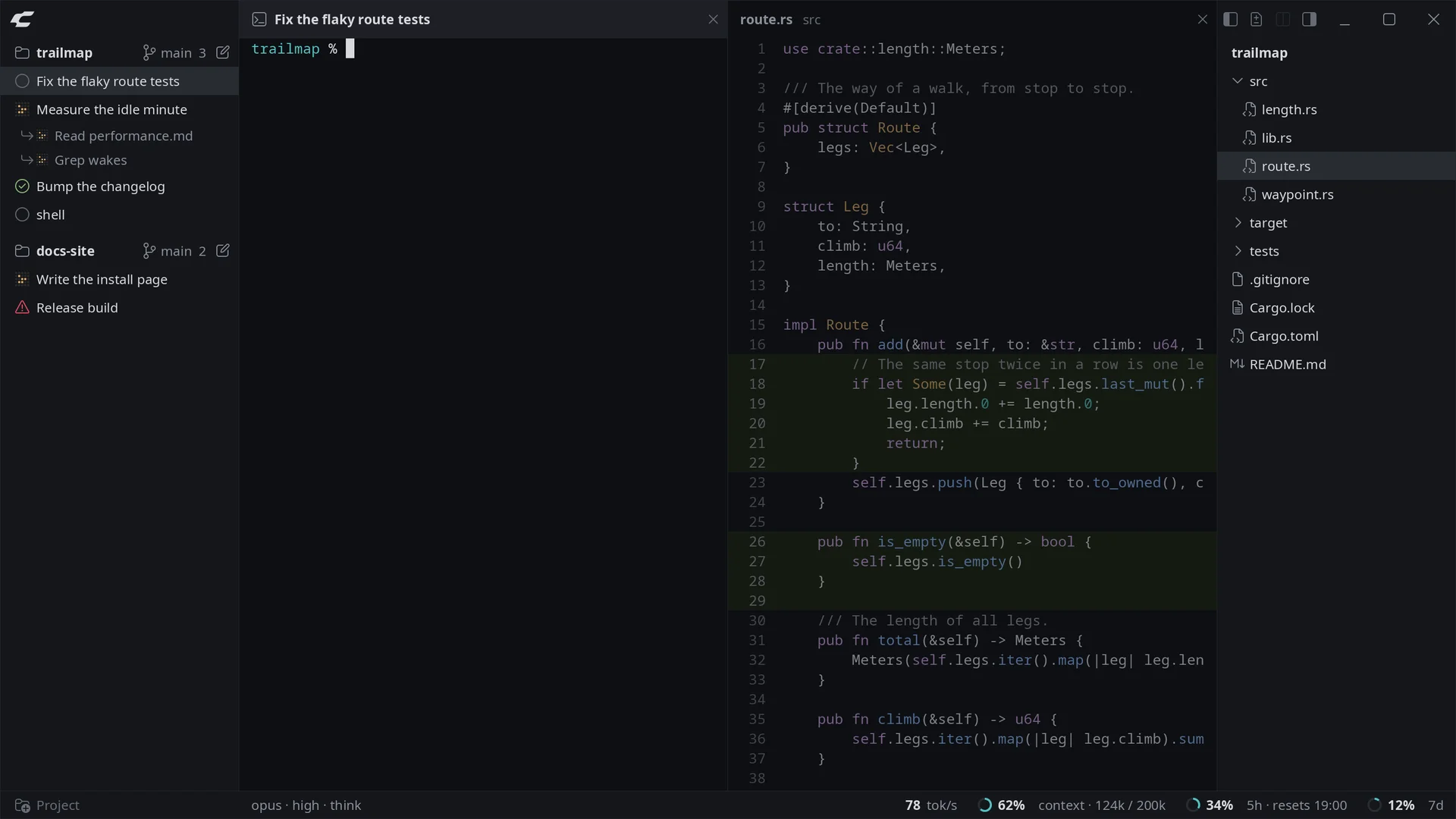The height and width of the screenshot is (819, 1456).
Task: Close the route.rs editor pane
Action: pyautogui.click(x=1202, y=20)
